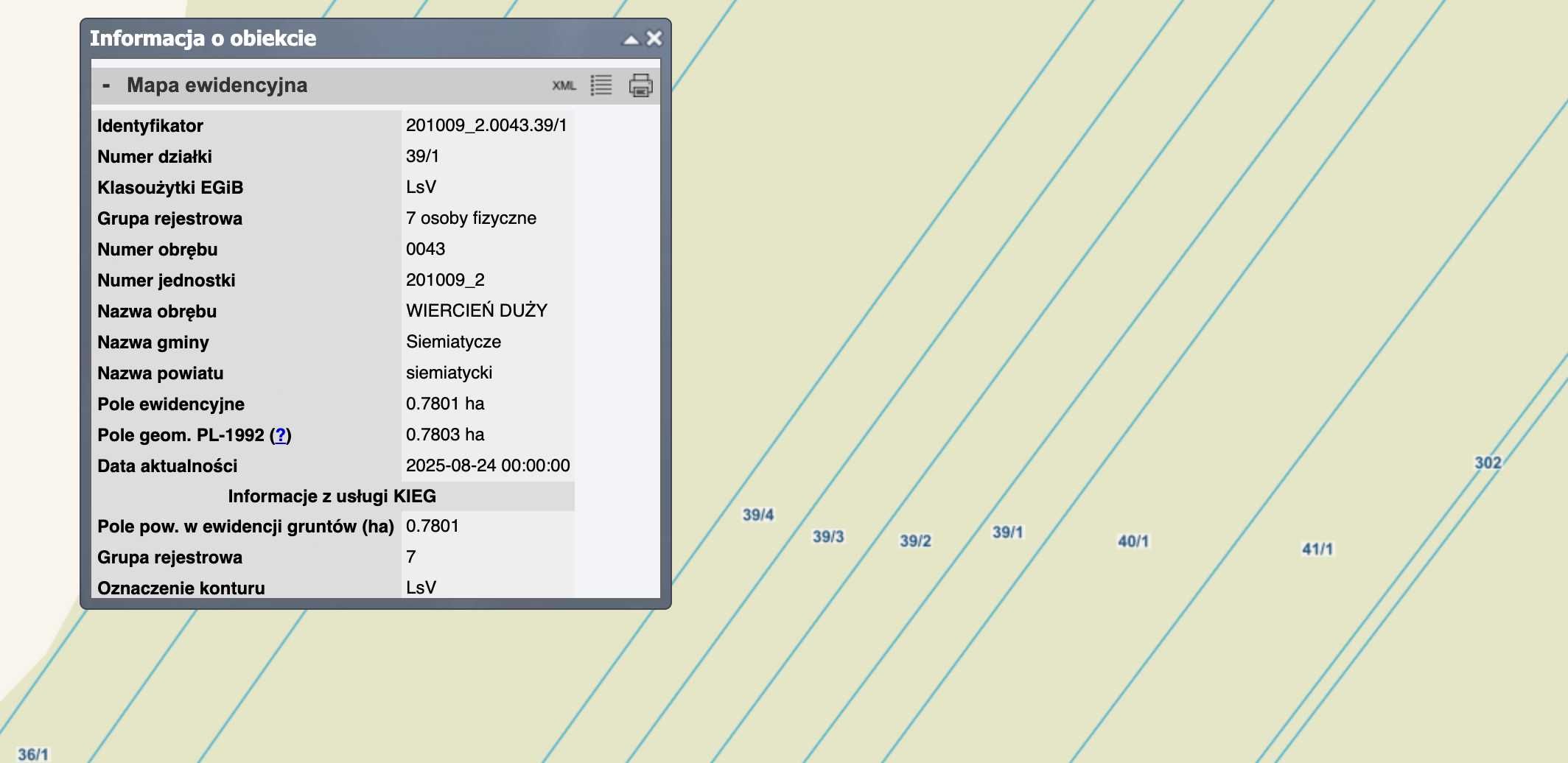Select parcel label 40/1 on map
Screen dimensions: 1568x763
(1133, 541)
